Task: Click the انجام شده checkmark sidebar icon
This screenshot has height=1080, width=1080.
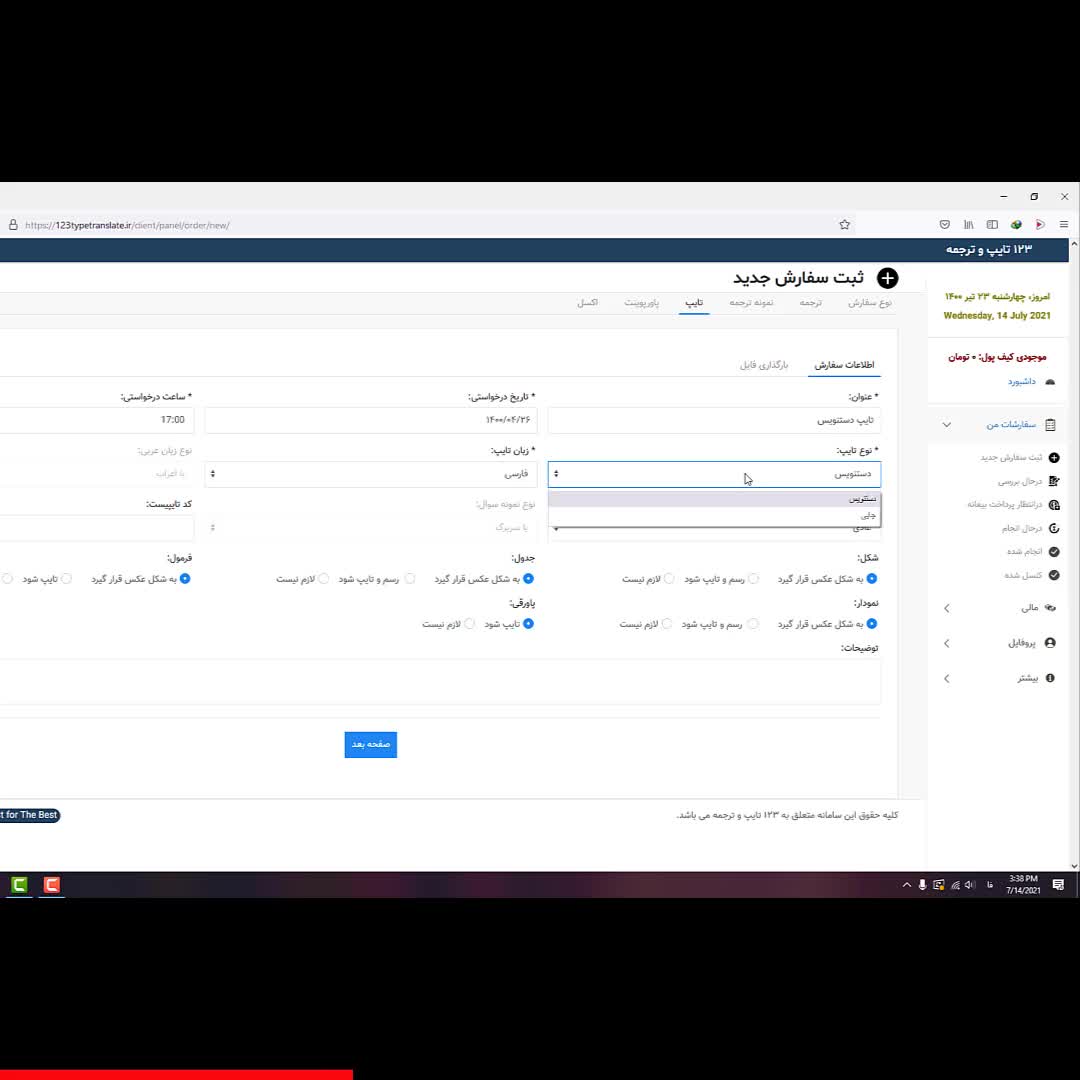Action: coord(1053,552)
